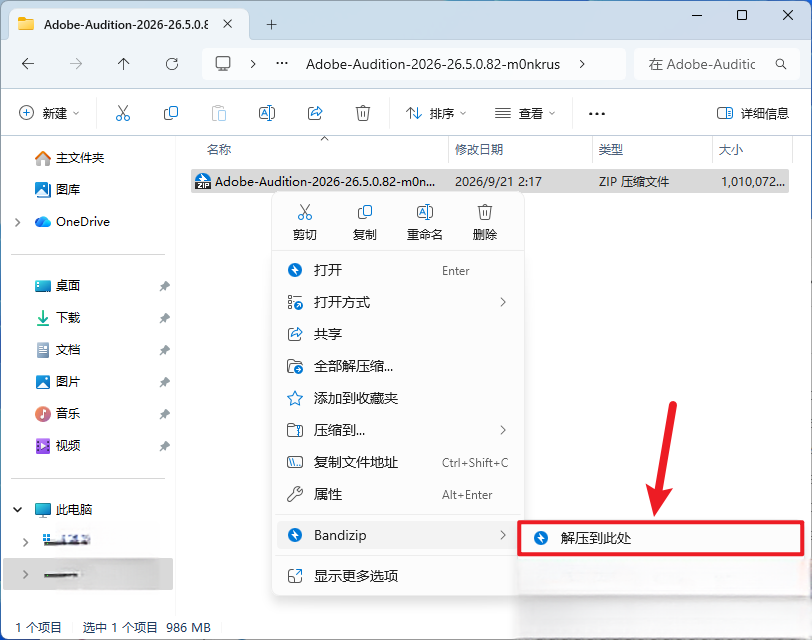Select 打开 in the context menu
Viewport: 812px width, 640px height.
(398, 270)
